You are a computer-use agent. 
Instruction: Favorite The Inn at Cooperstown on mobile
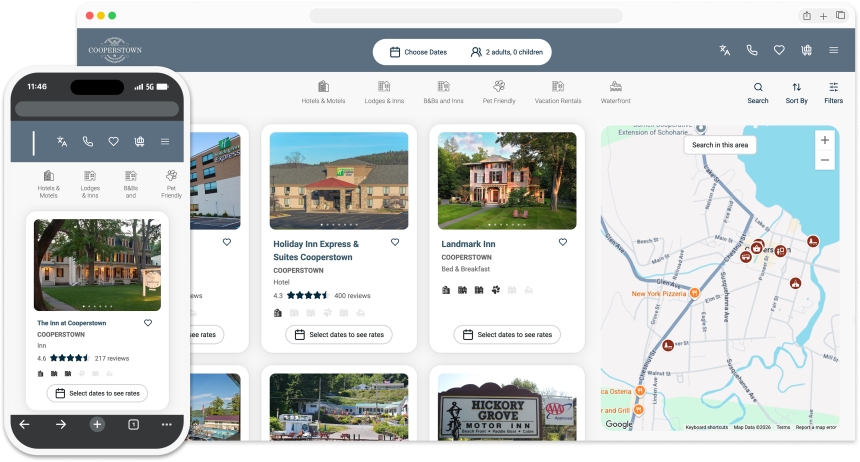pyautogui.click(x=148, y=323)
